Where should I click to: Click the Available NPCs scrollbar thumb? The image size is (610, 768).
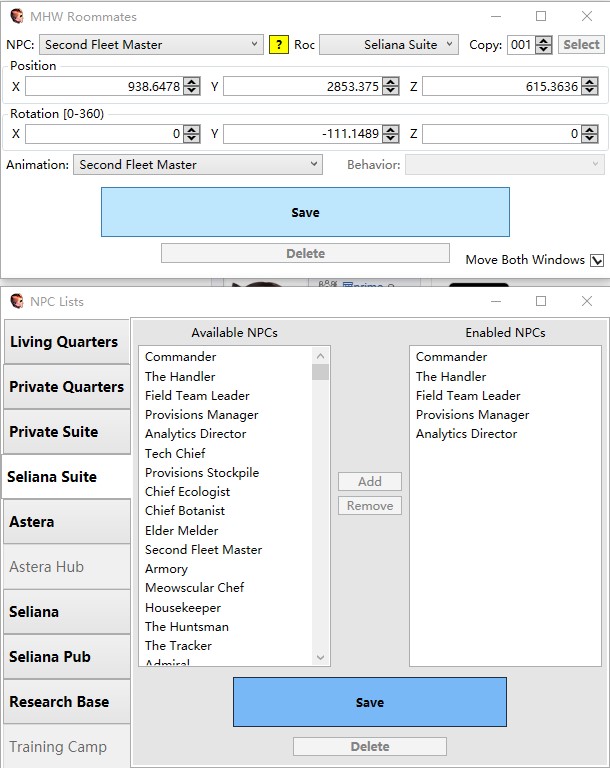(x=320, y=372)
